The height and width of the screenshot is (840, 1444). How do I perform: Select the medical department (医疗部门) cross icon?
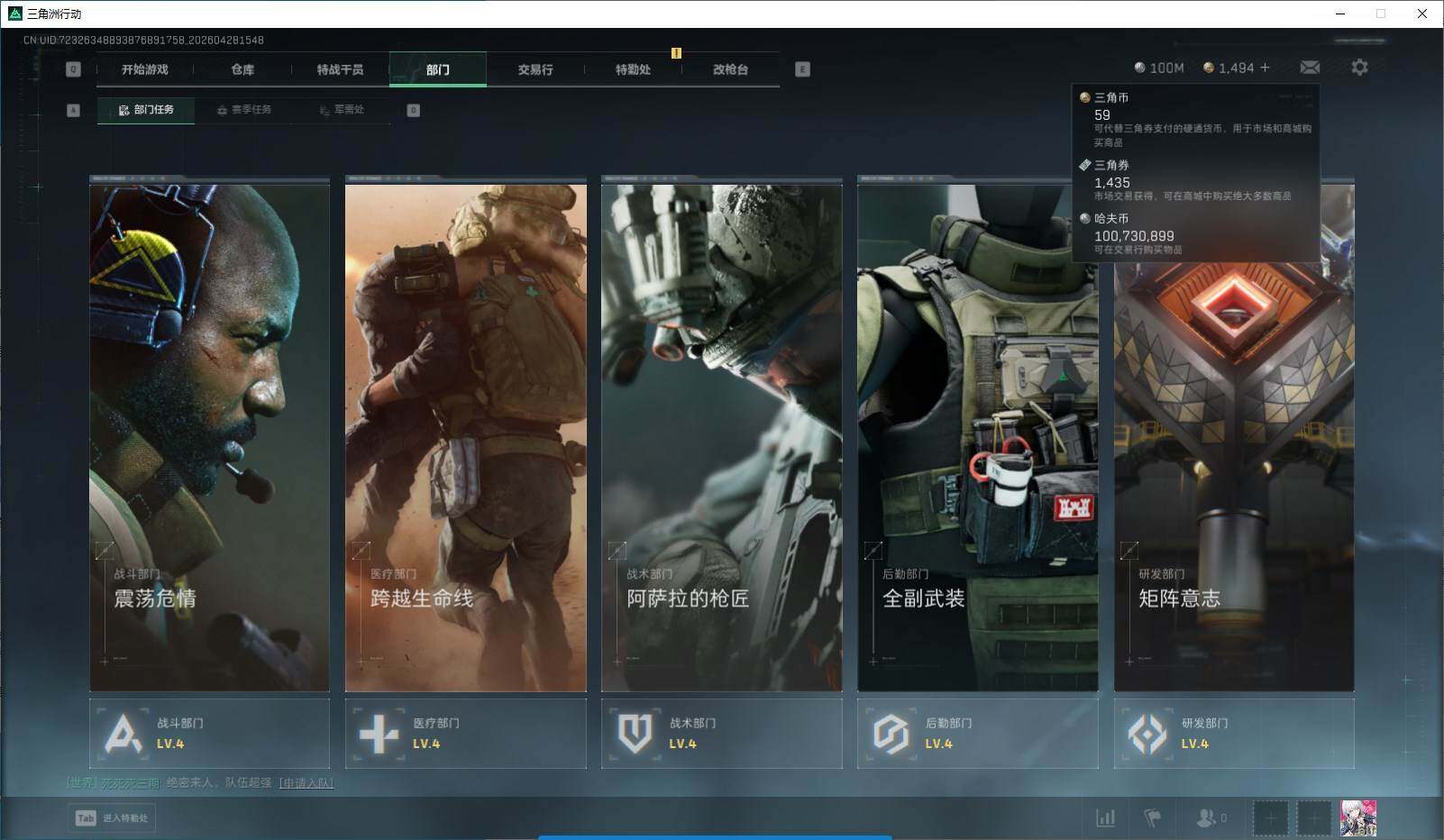pos(379,734)
